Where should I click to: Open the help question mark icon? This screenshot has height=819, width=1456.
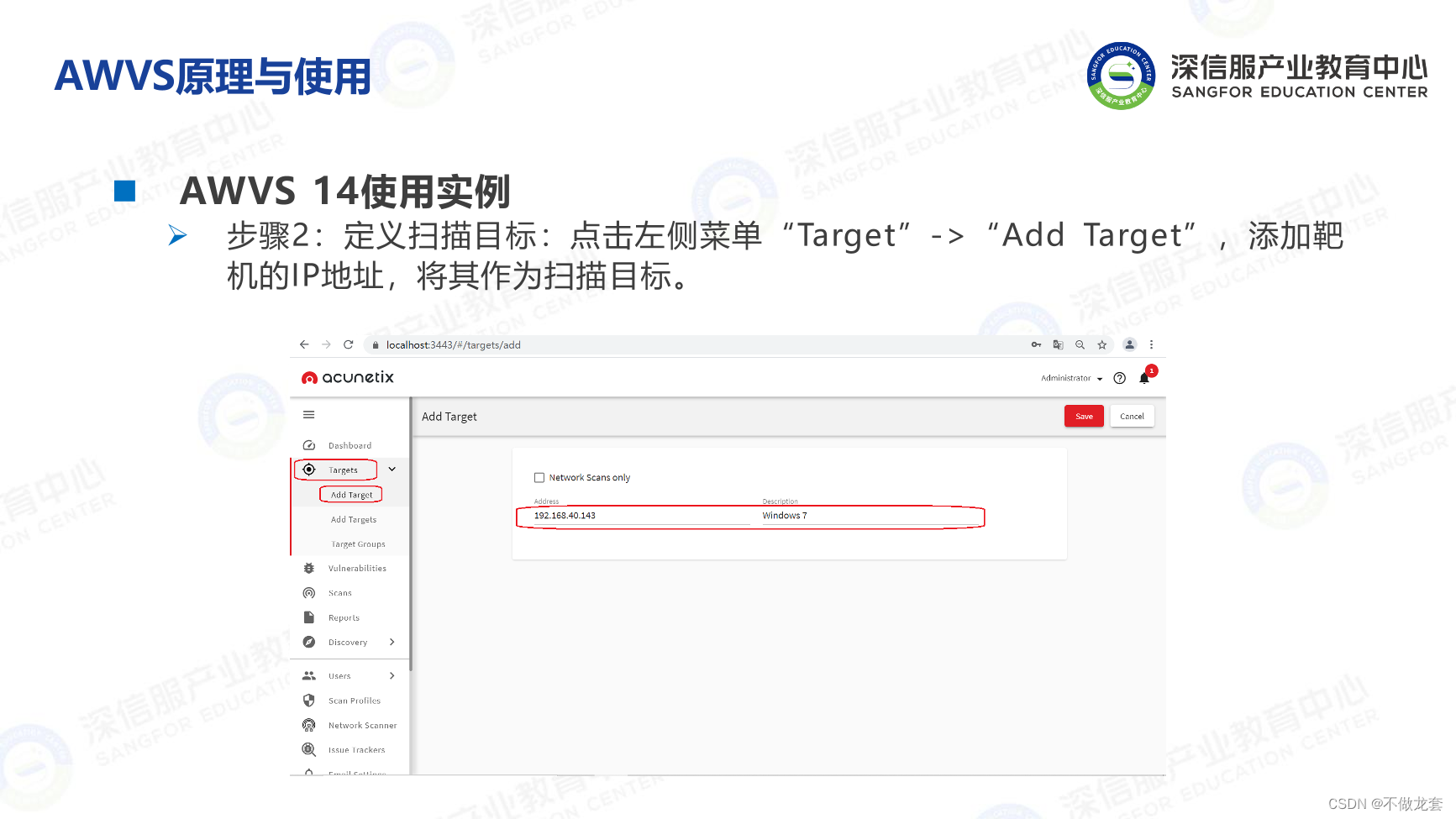[x=1119, y=378]
